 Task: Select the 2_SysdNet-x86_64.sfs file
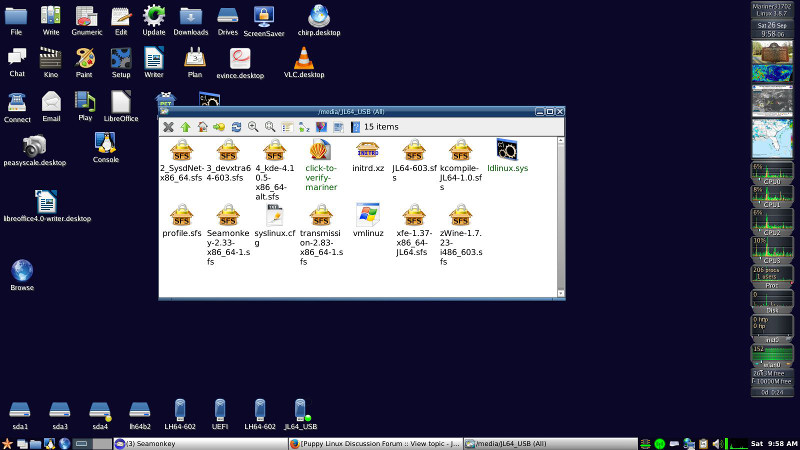pyautogui.click(x=182, y=161)
